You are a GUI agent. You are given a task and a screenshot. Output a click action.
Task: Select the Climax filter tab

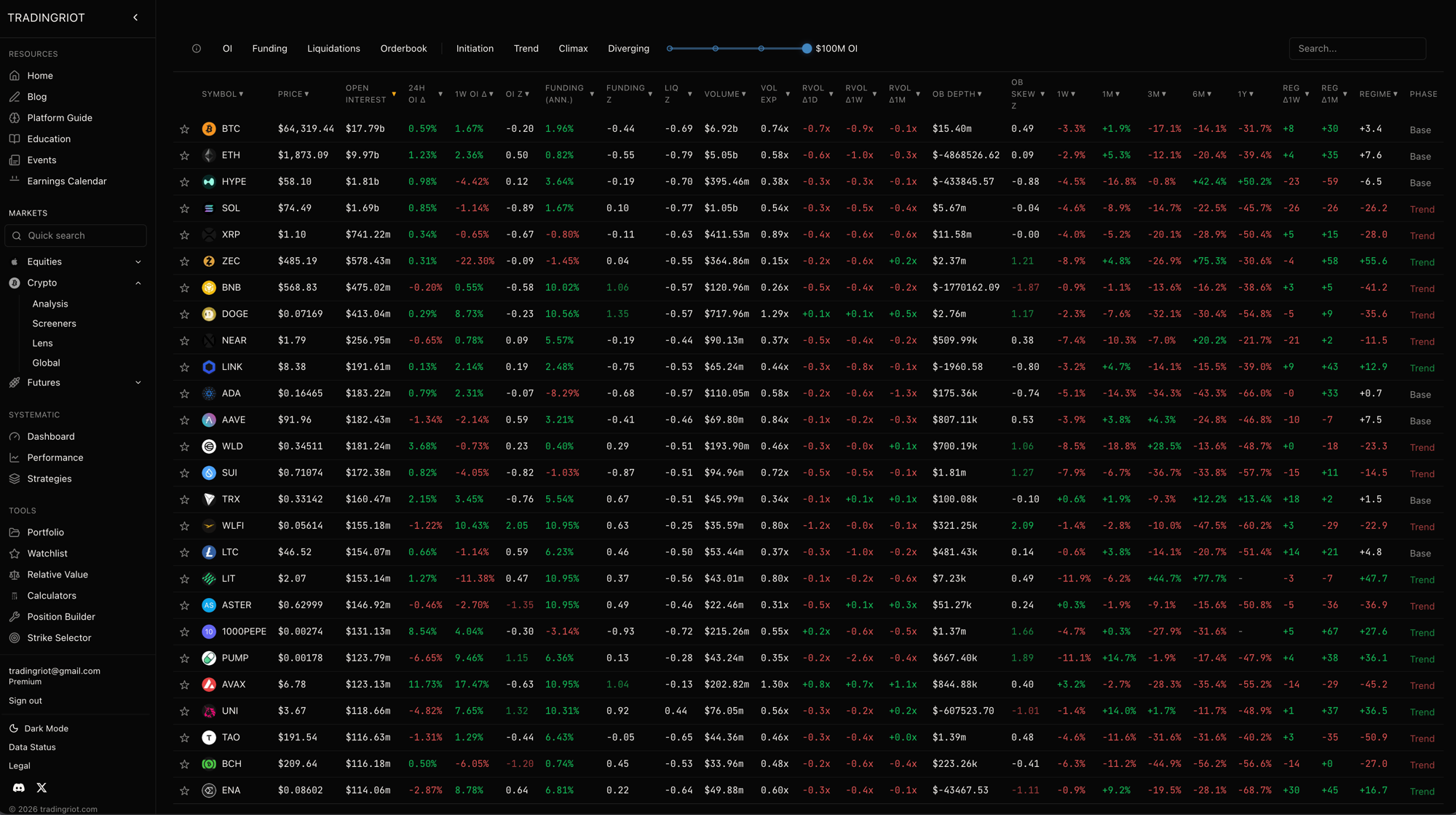[x=573, y=49]
